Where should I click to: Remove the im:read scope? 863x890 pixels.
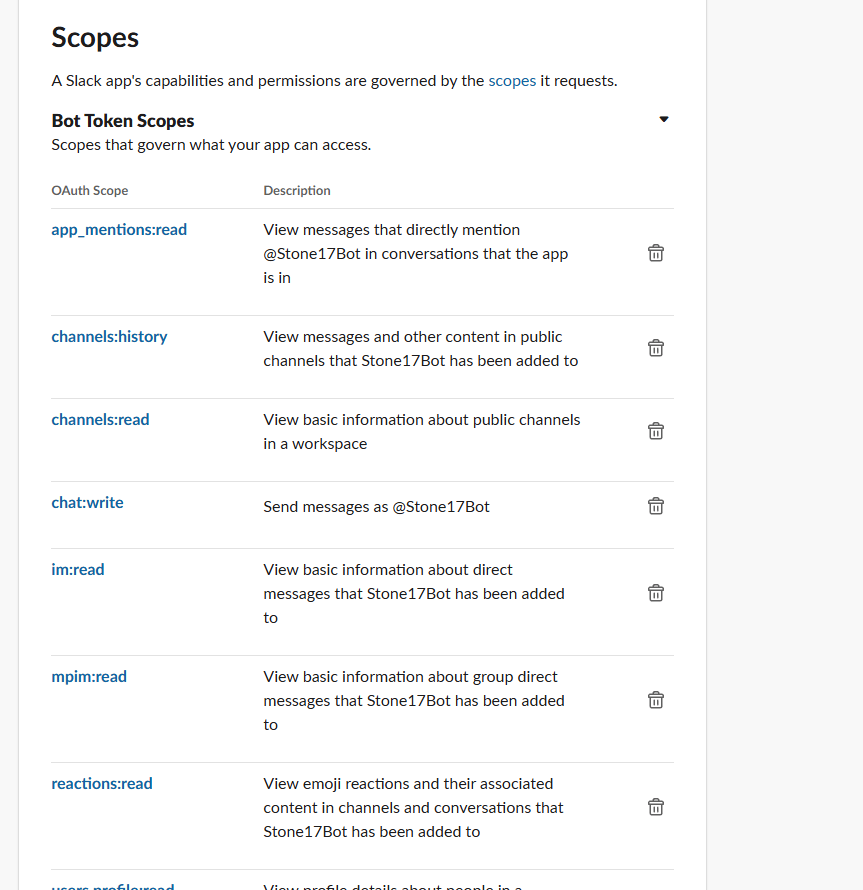coord(656,593)
